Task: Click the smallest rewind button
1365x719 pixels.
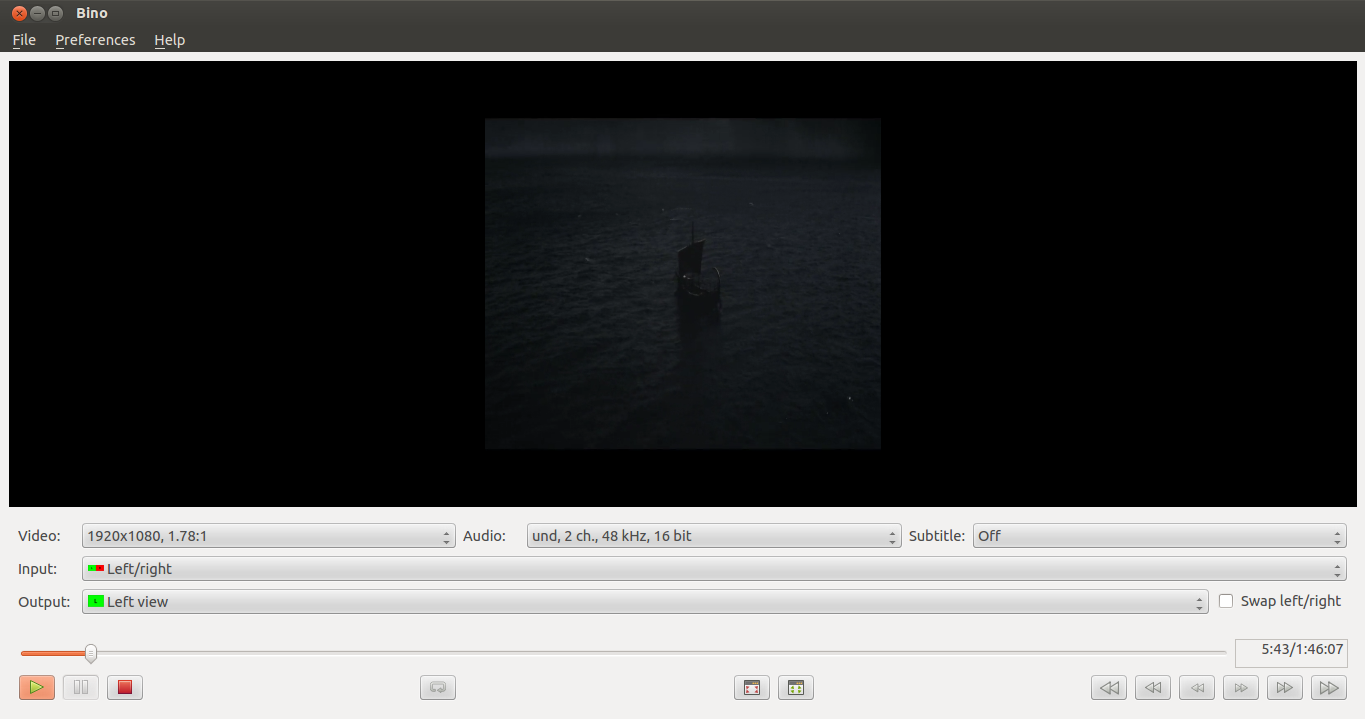Action: tap(1197, 688)
